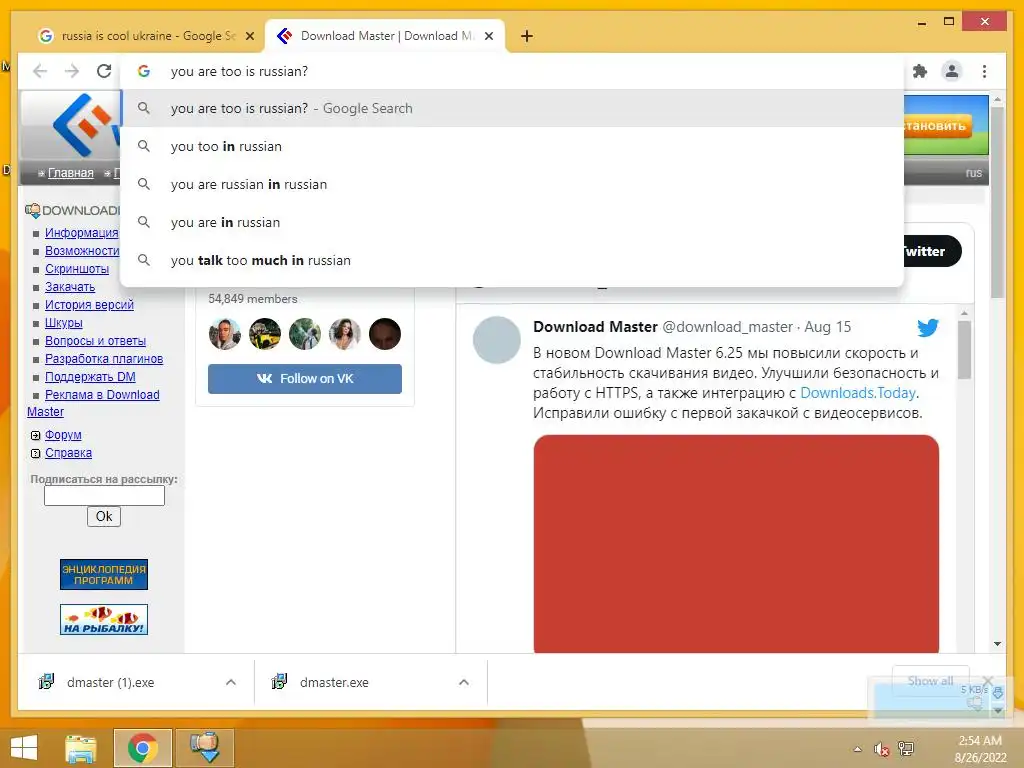Click the orange install button on banner

938,126
